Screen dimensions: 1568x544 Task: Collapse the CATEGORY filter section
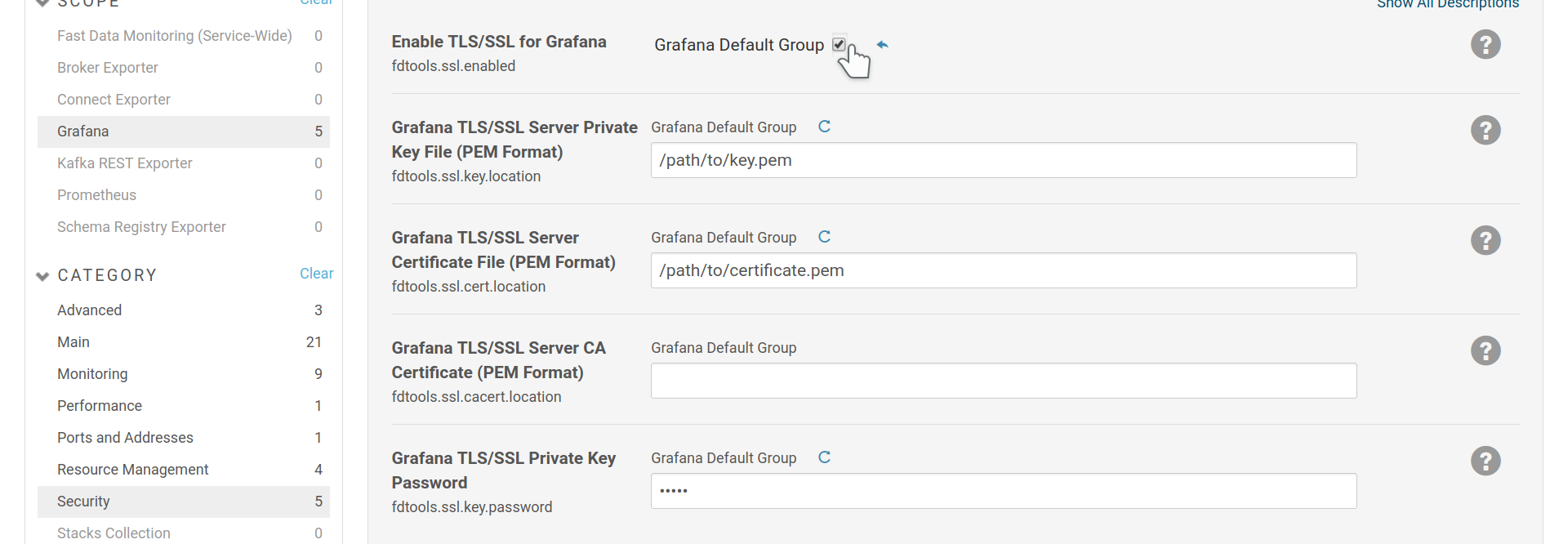(x=42, y=276)
